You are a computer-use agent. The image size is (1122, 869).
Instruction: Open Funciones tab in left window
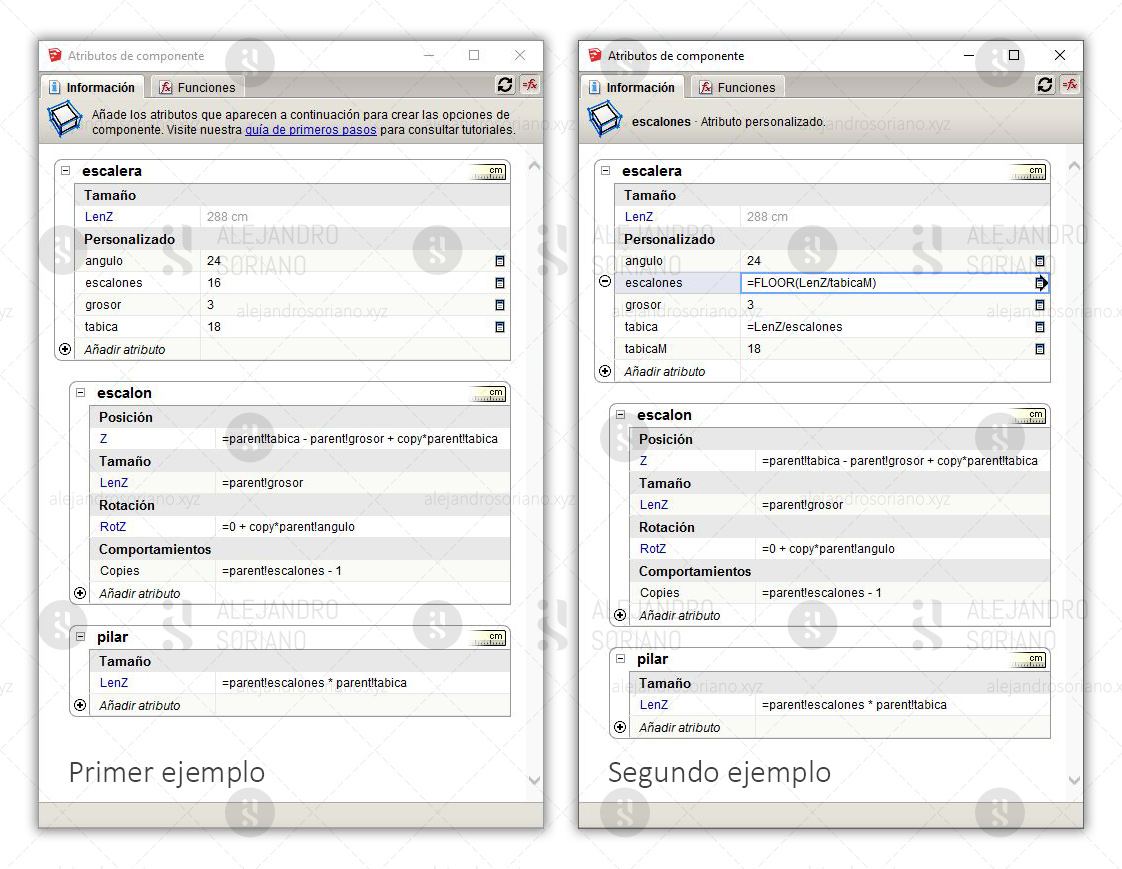pyautogui.click(x=197, y=87)
